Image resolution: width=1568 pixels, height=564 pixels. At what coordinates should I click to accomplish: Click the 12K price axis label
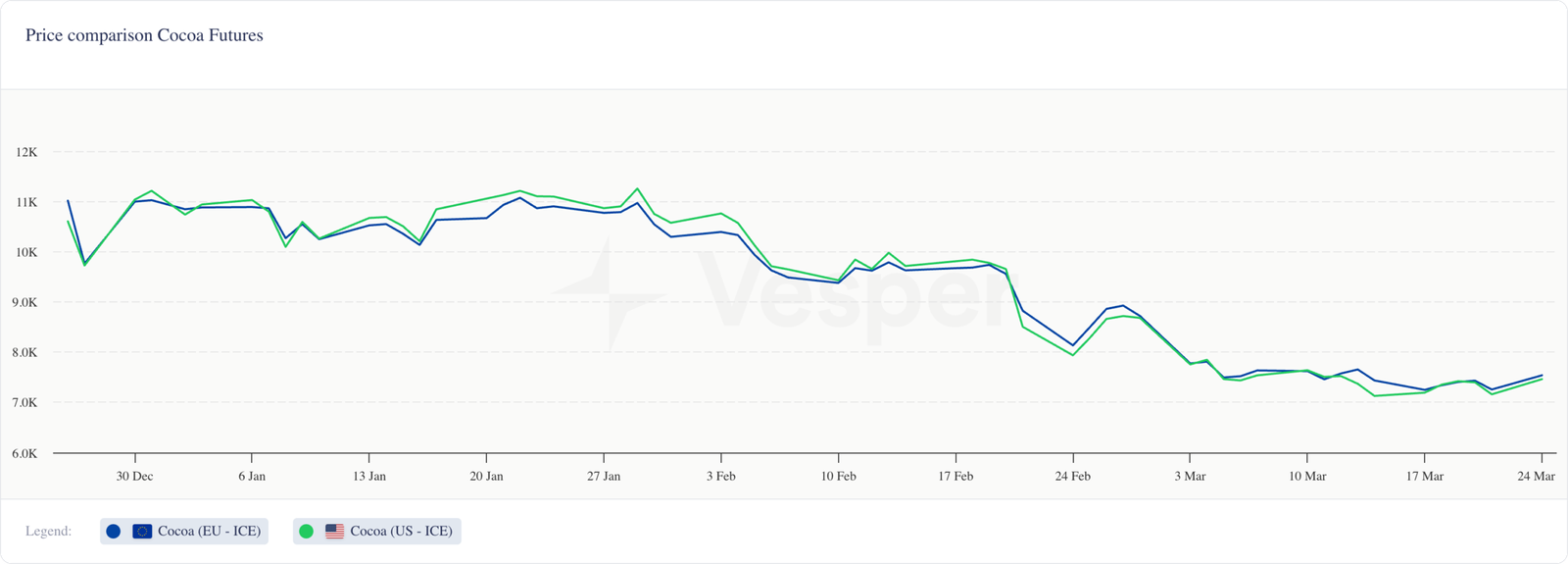26,152
